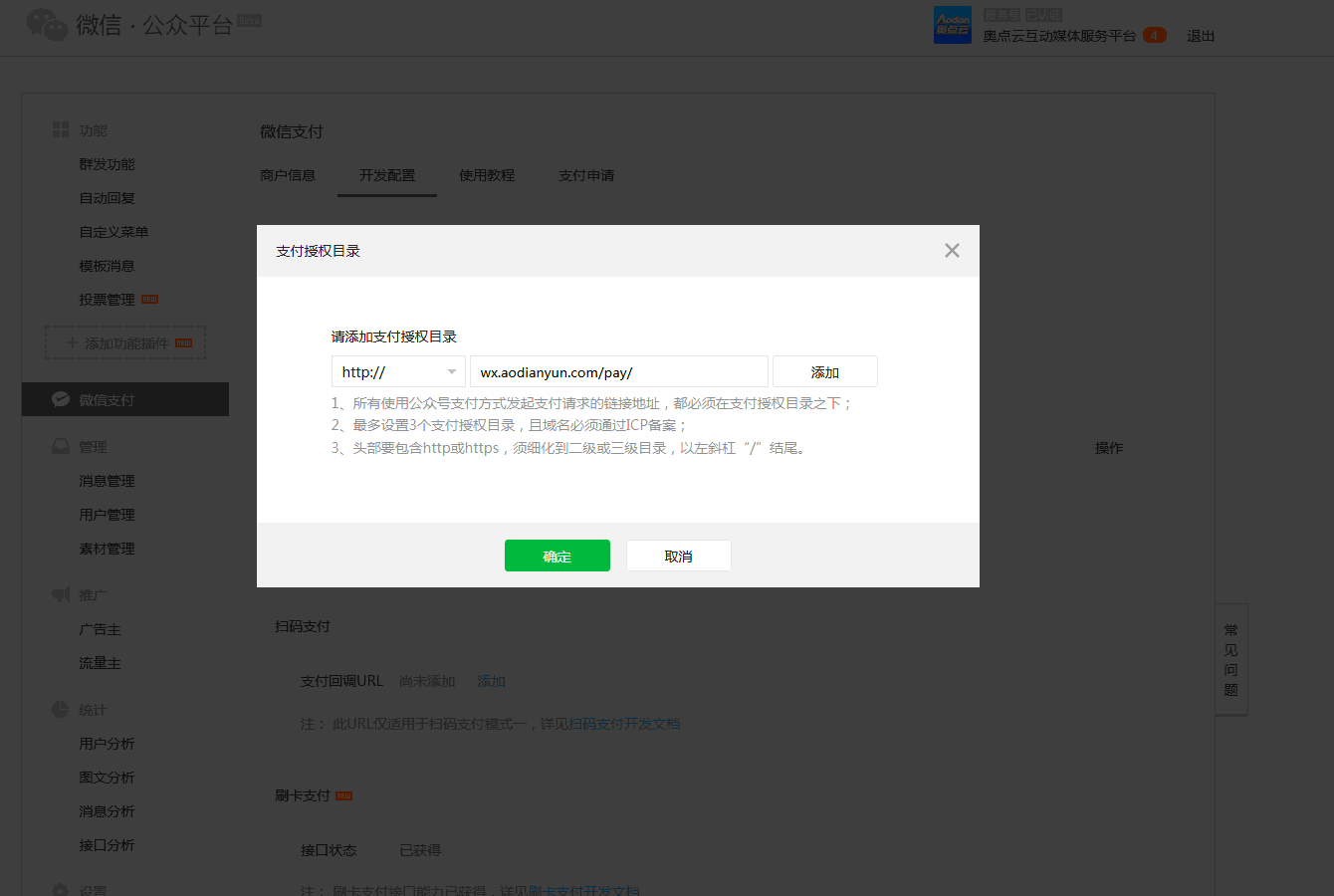Open 消息管理 in the sidebar

pos(107,481)
